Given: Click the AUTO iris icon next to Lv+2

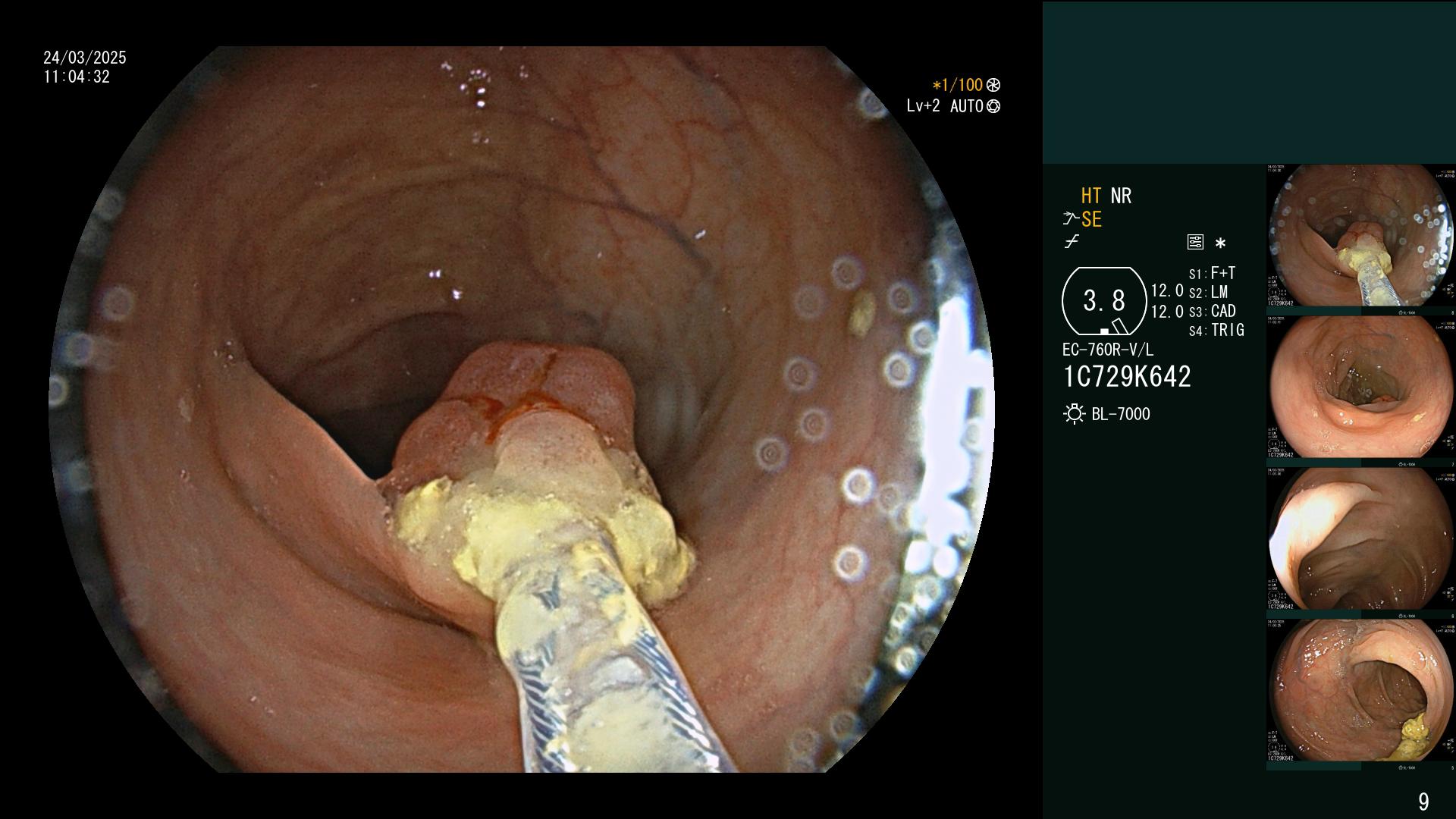Looking at the screenshot, I should click(993, 106).
